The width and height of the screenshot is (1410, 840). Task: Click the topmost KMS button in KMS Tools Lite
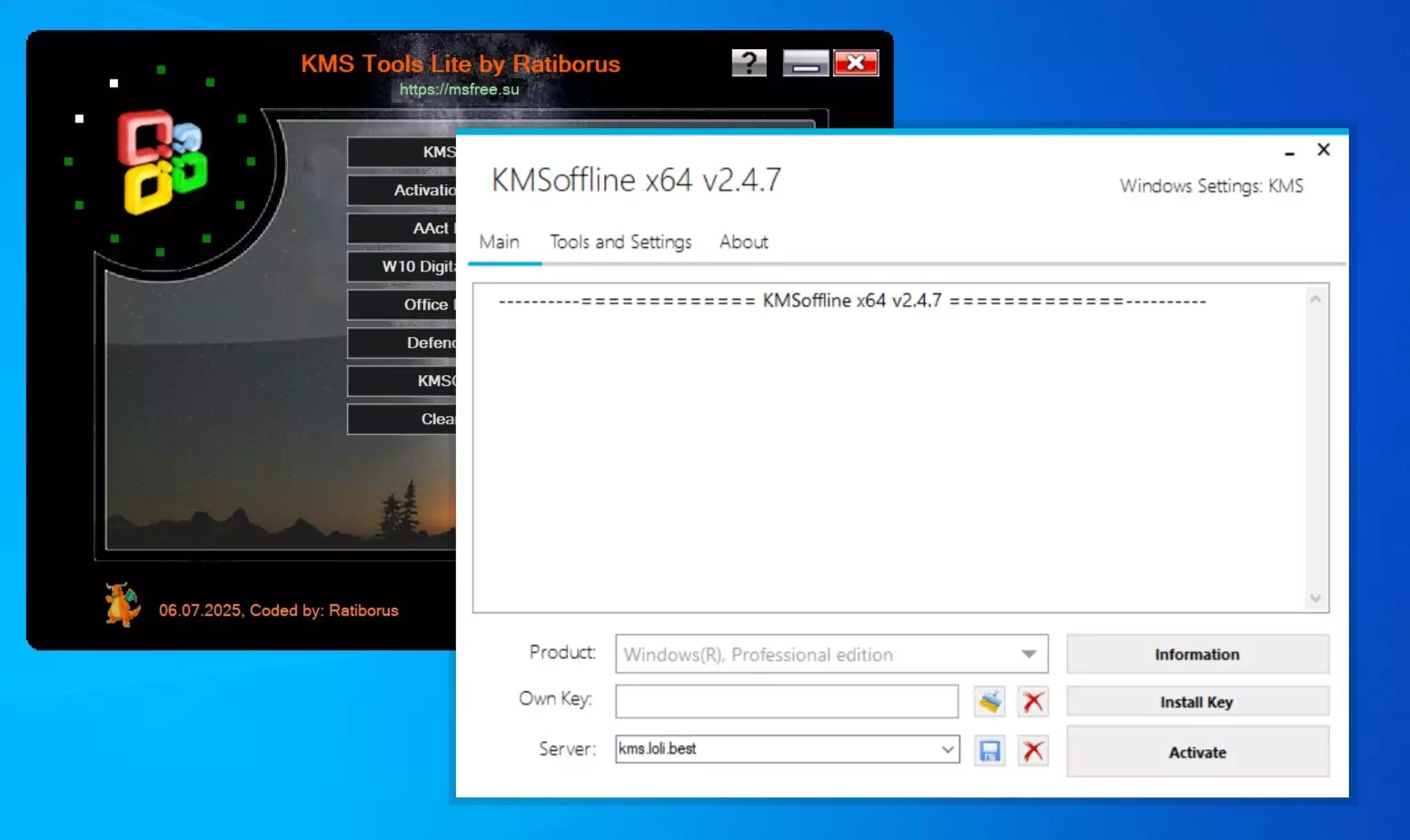point(402,152)
